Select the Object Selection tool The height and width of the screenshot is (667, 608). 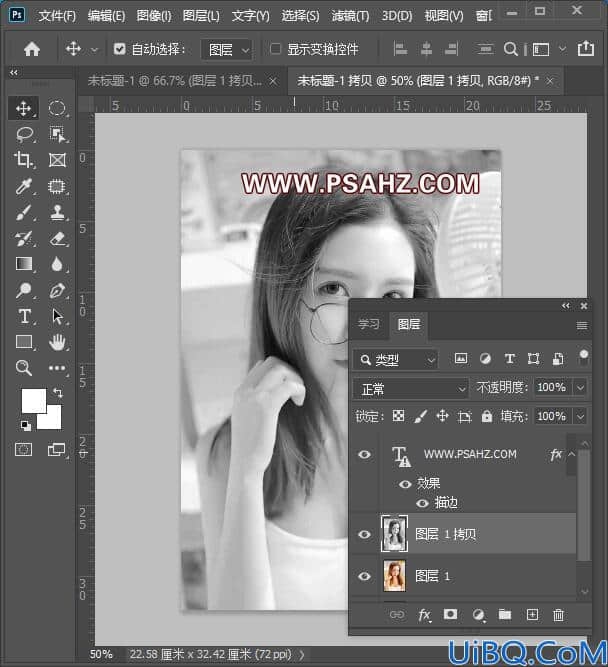coord(57,134)
